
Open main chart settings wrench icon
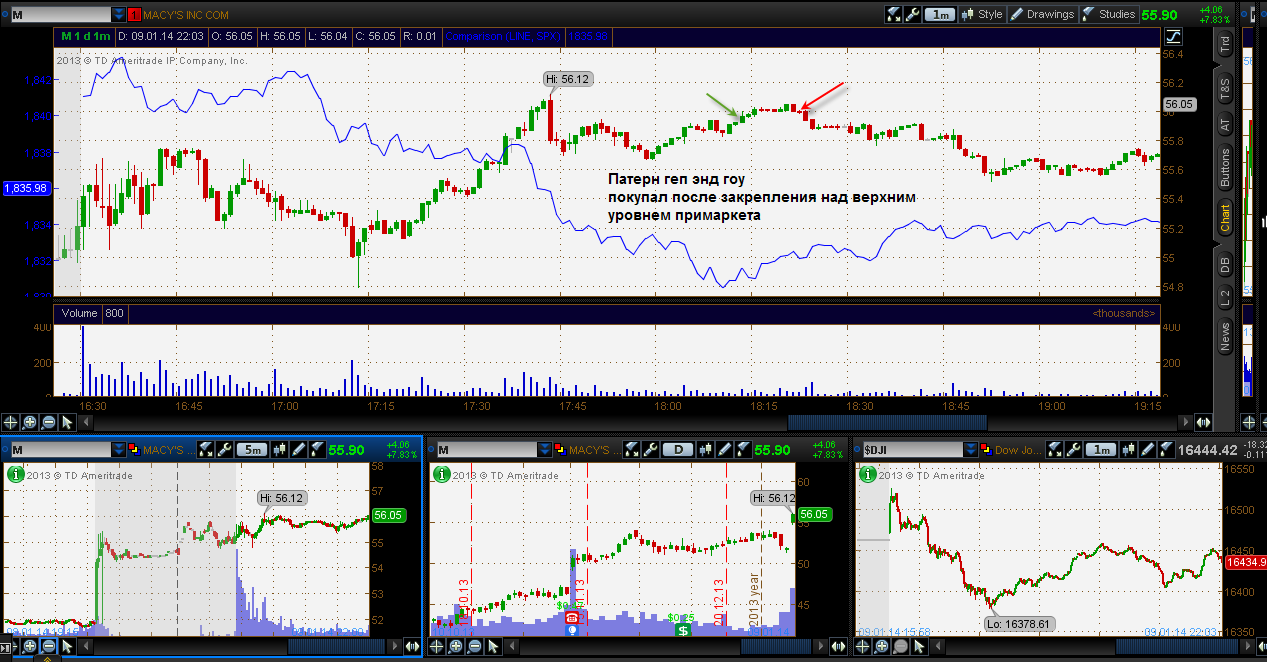tap(912, 14)
